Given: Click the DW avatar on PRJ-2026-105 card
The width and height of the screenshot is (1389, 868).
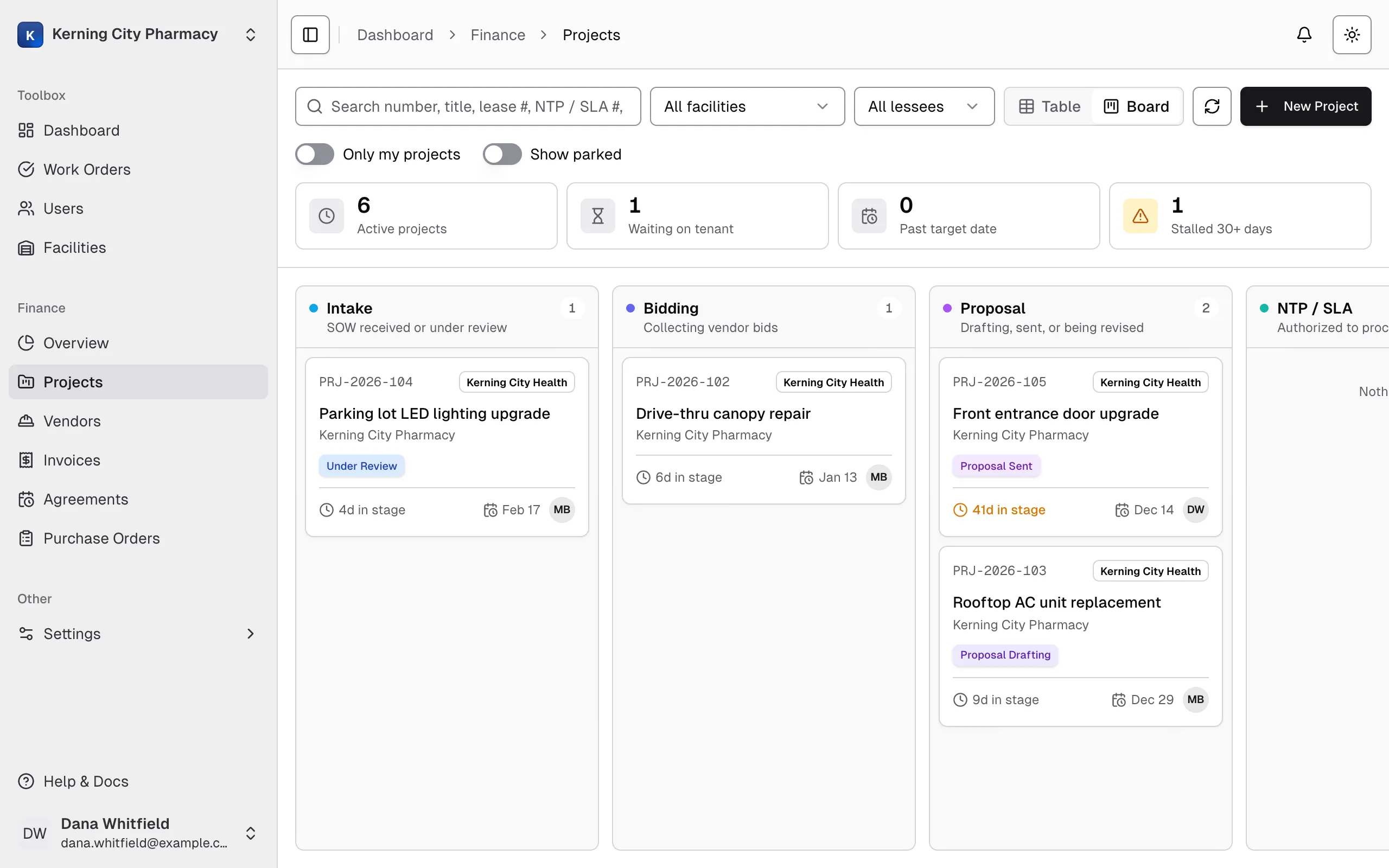Looking at the screenshot, I should (x=1196, y=510).
